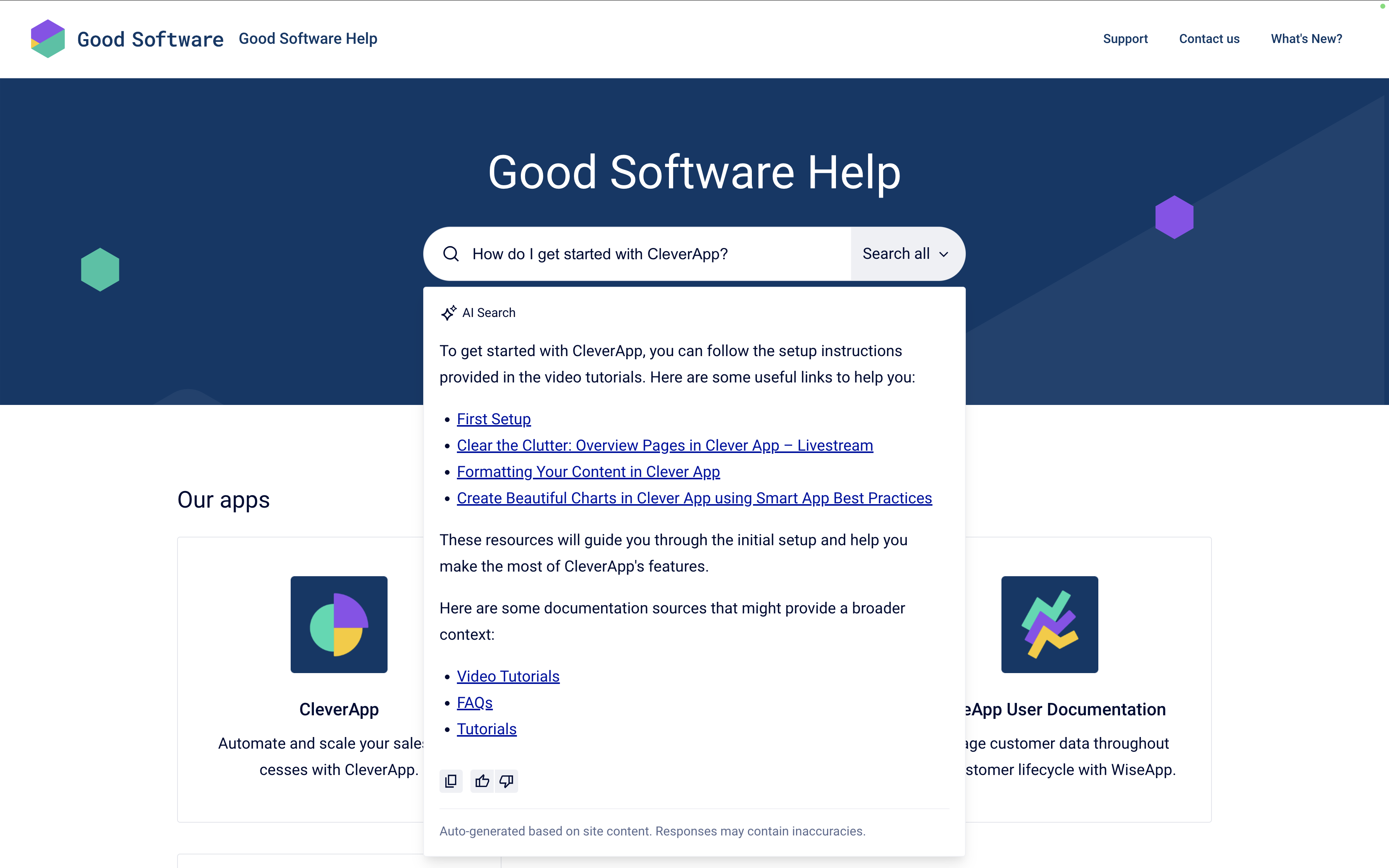
Task: Click the thumbs down feedback icon
Action: pyautogui.click(x=506, y=781)
